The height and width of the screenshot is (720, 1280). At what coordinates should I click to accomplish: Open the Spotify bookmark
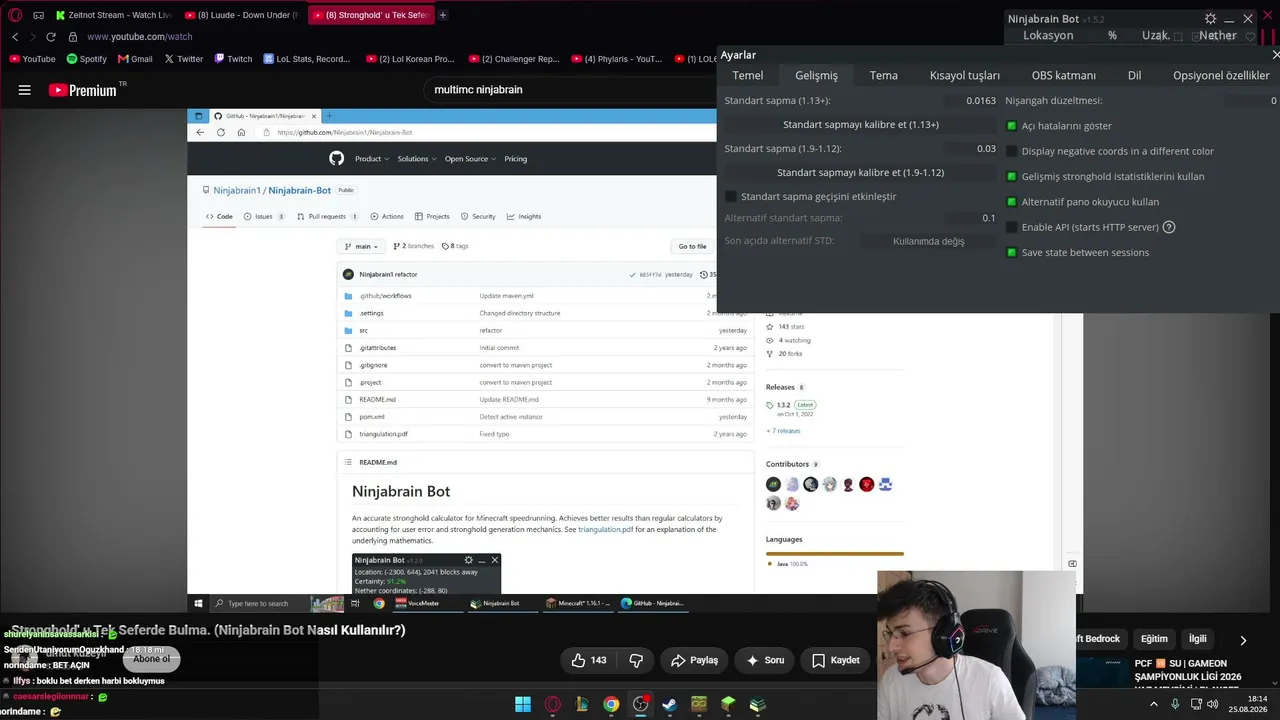86,59
